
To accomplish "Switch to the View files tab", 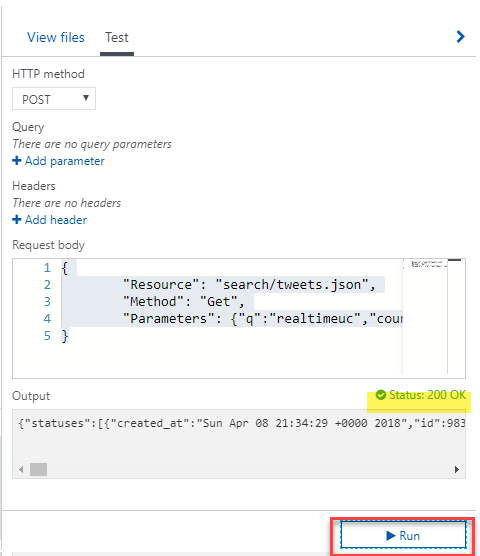I will click(x=56, y=37).
